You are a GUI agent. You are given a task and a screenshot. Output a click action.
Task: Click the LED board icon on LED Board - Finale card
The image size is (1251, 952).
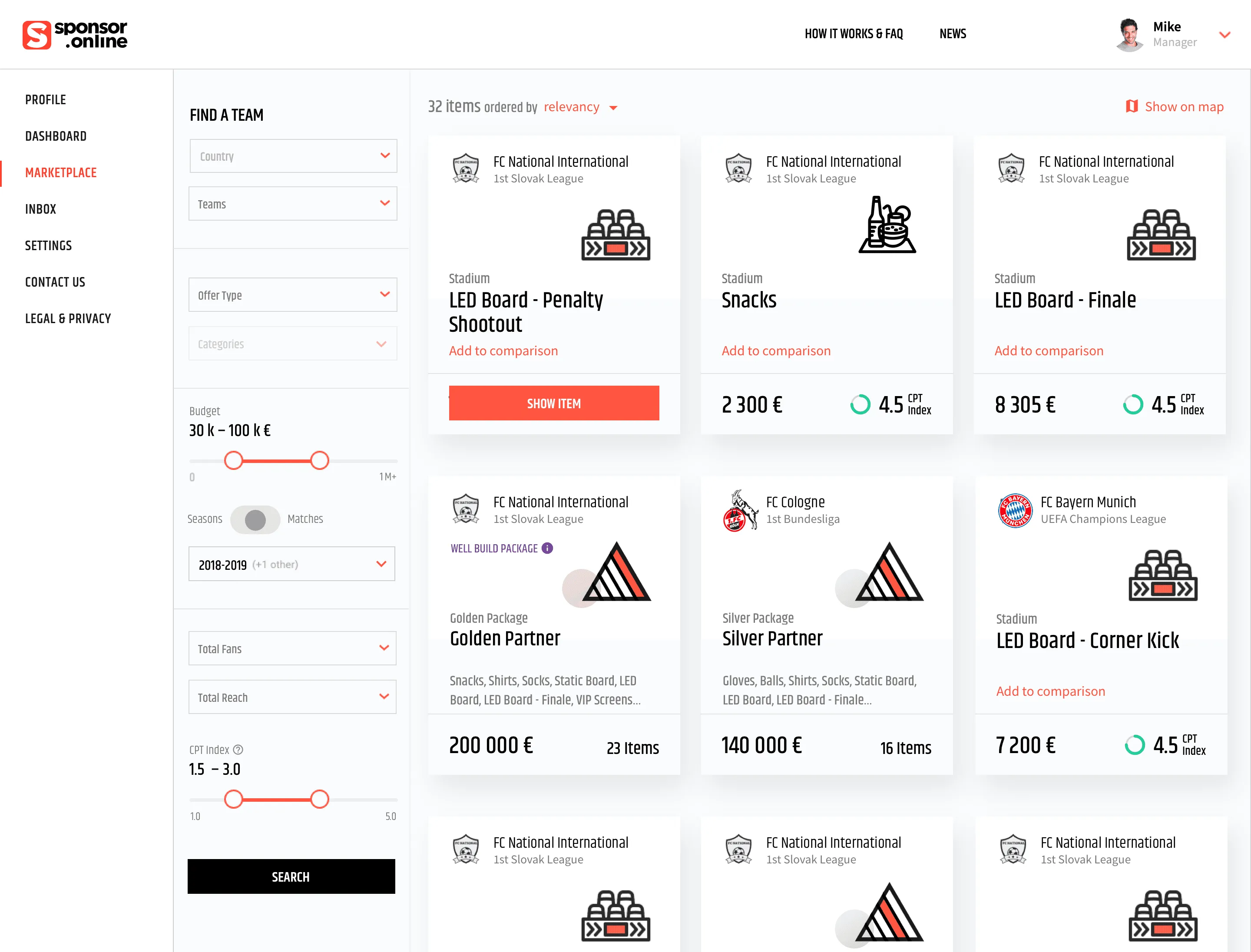1161,235
